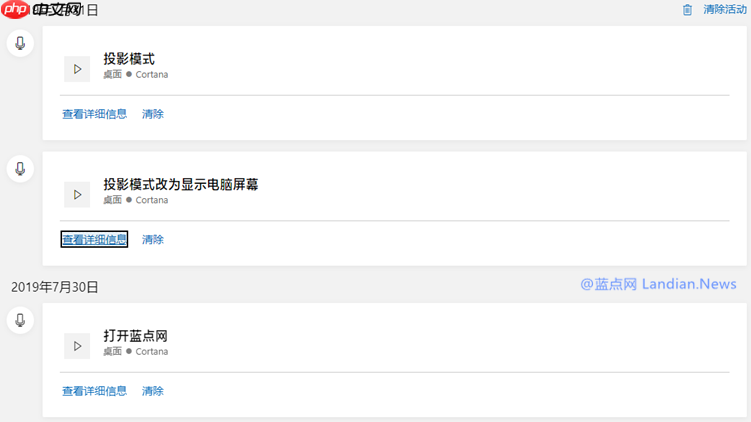
Task: Play the 投影模式改为显示电脑屏幕 recording
Action: point(77,194)
